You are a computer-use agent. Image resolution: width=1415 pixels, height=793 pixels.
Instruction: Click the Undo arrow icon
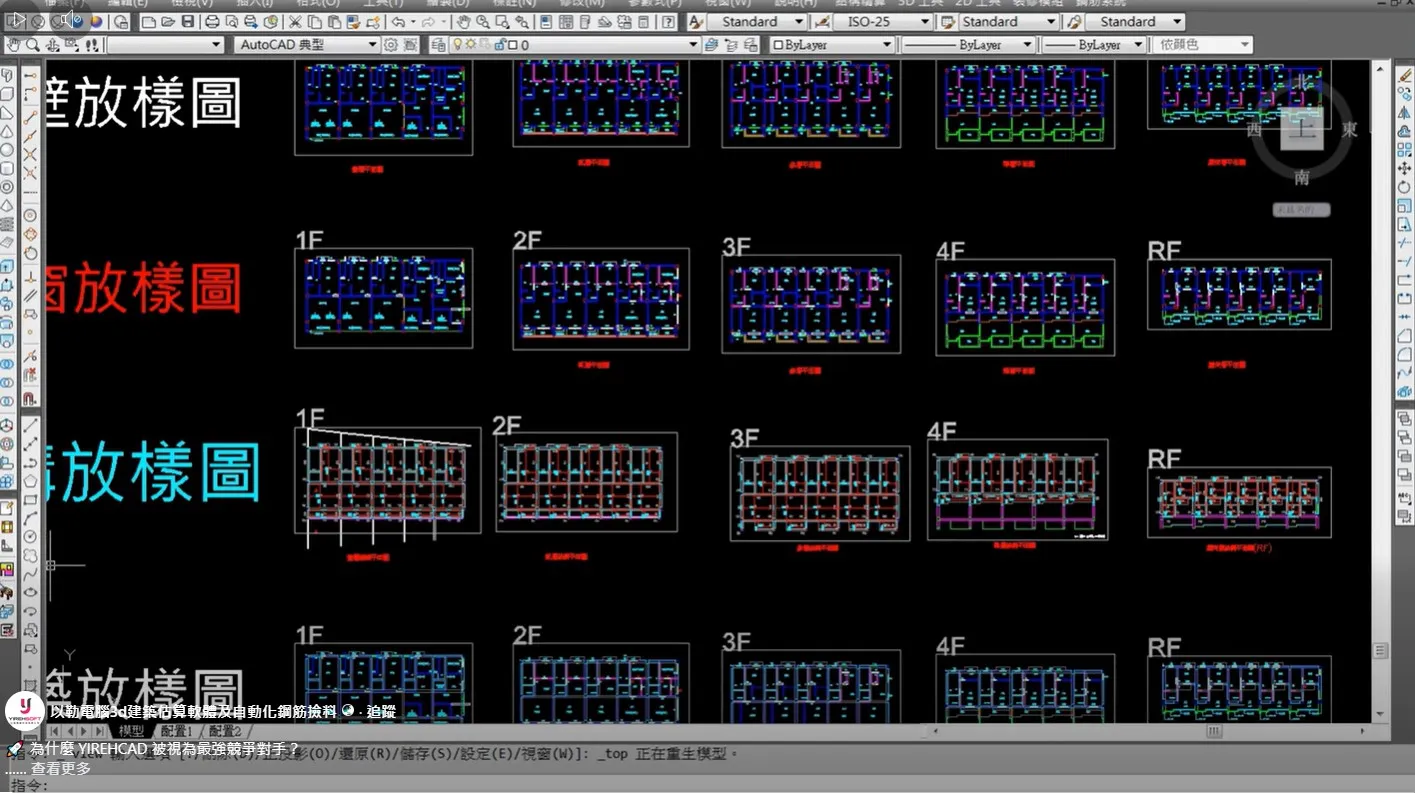click(398, 22)
